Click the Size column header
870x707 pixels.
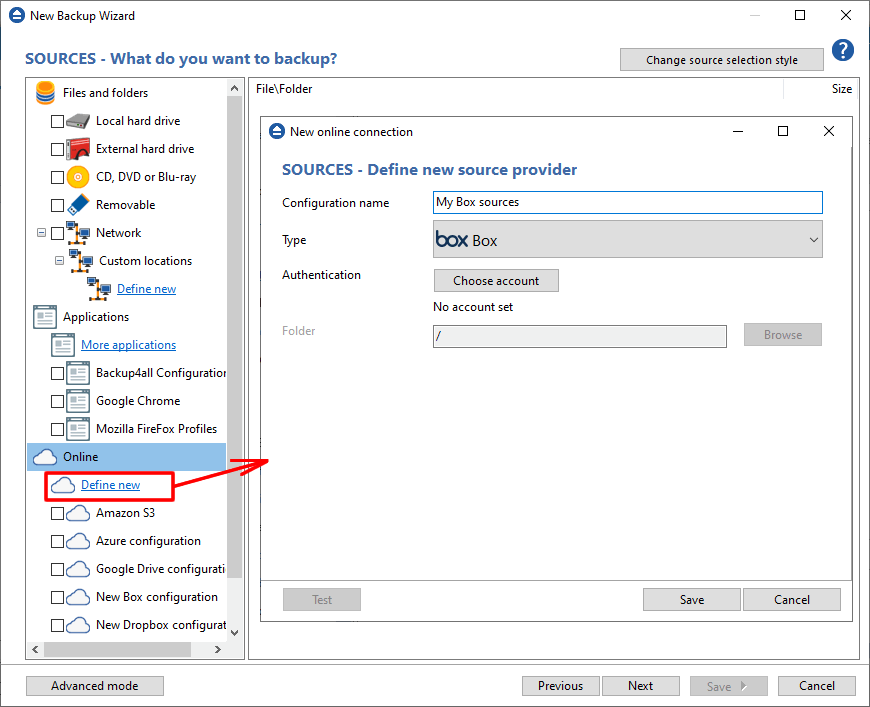coord(842,89)
